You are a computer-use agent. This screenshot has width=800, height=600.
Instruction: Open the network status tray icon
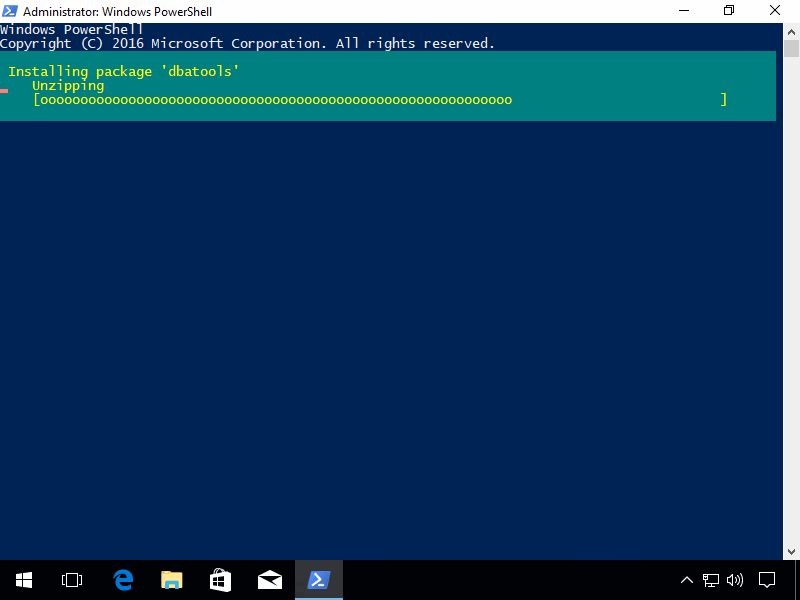[711, 580]
